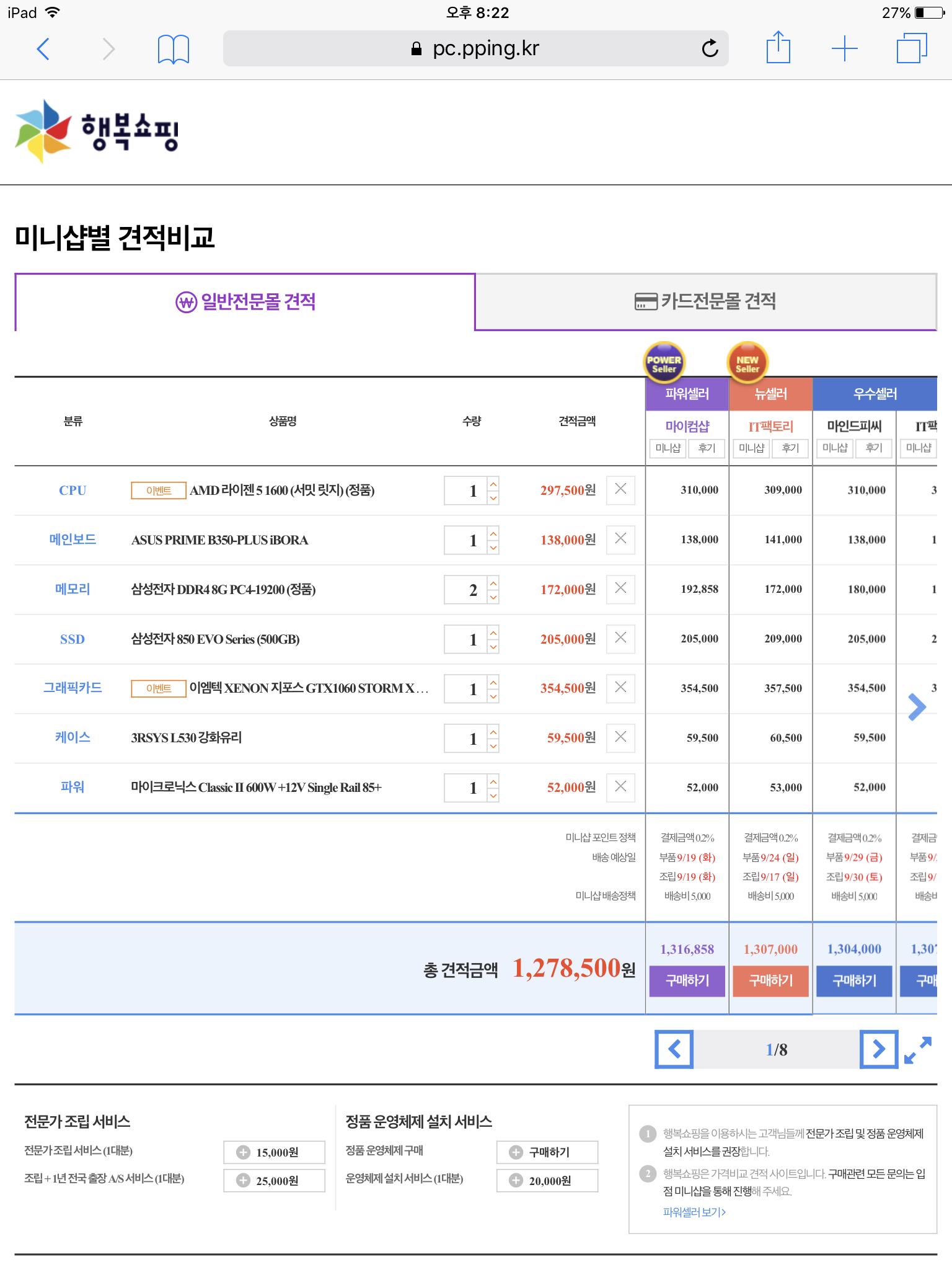The width and height of the screenshot is (952, 1270).
Task: Click 구매하기 for 정품 운영체제
Action: pyautogui.click(x=547, y=1152)
